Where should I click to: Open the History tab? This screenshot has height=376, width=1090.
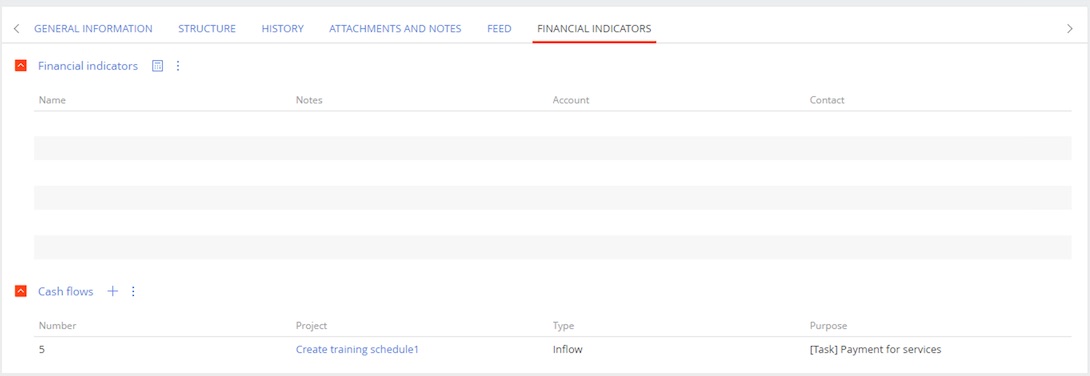tap(283, 28)
